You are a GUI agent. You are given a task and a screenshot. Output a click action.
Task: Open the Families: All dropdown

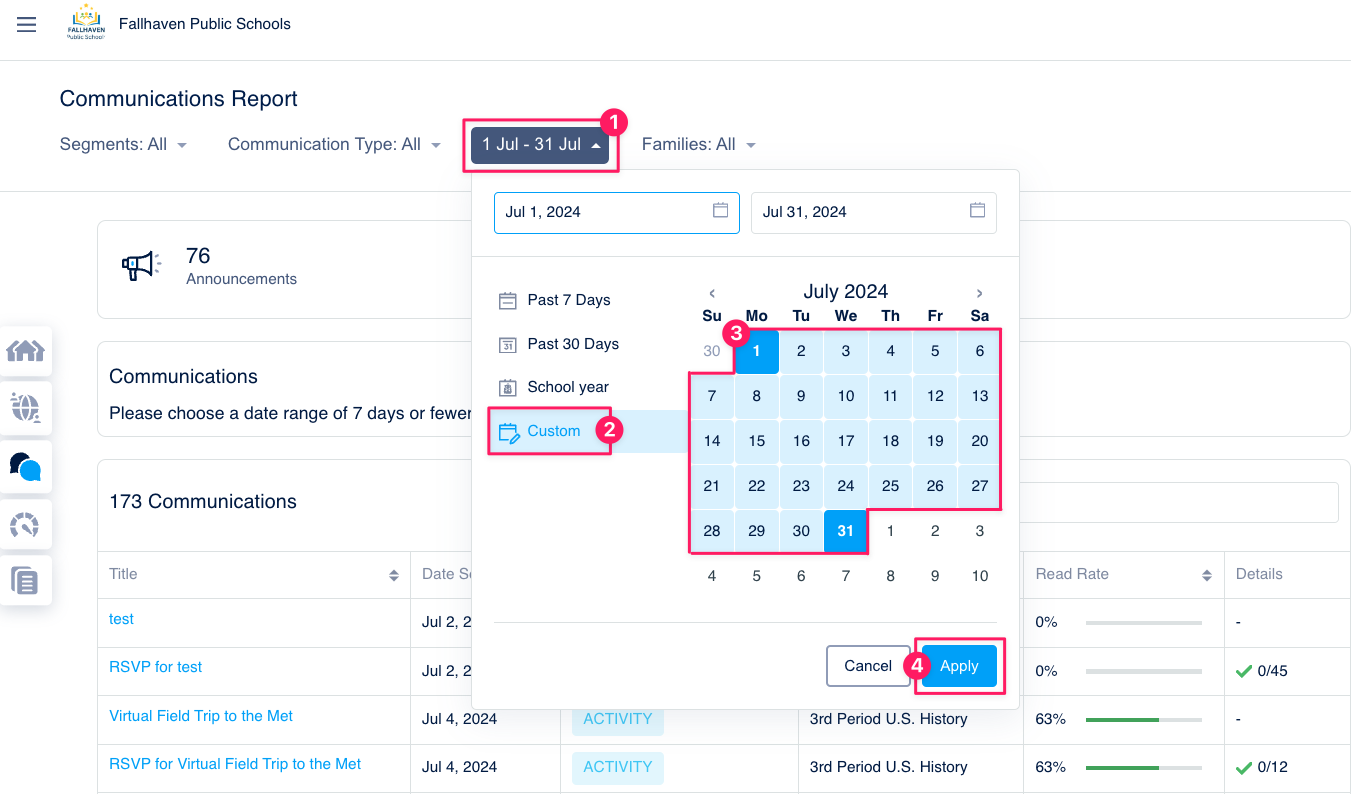click(698, 144)
